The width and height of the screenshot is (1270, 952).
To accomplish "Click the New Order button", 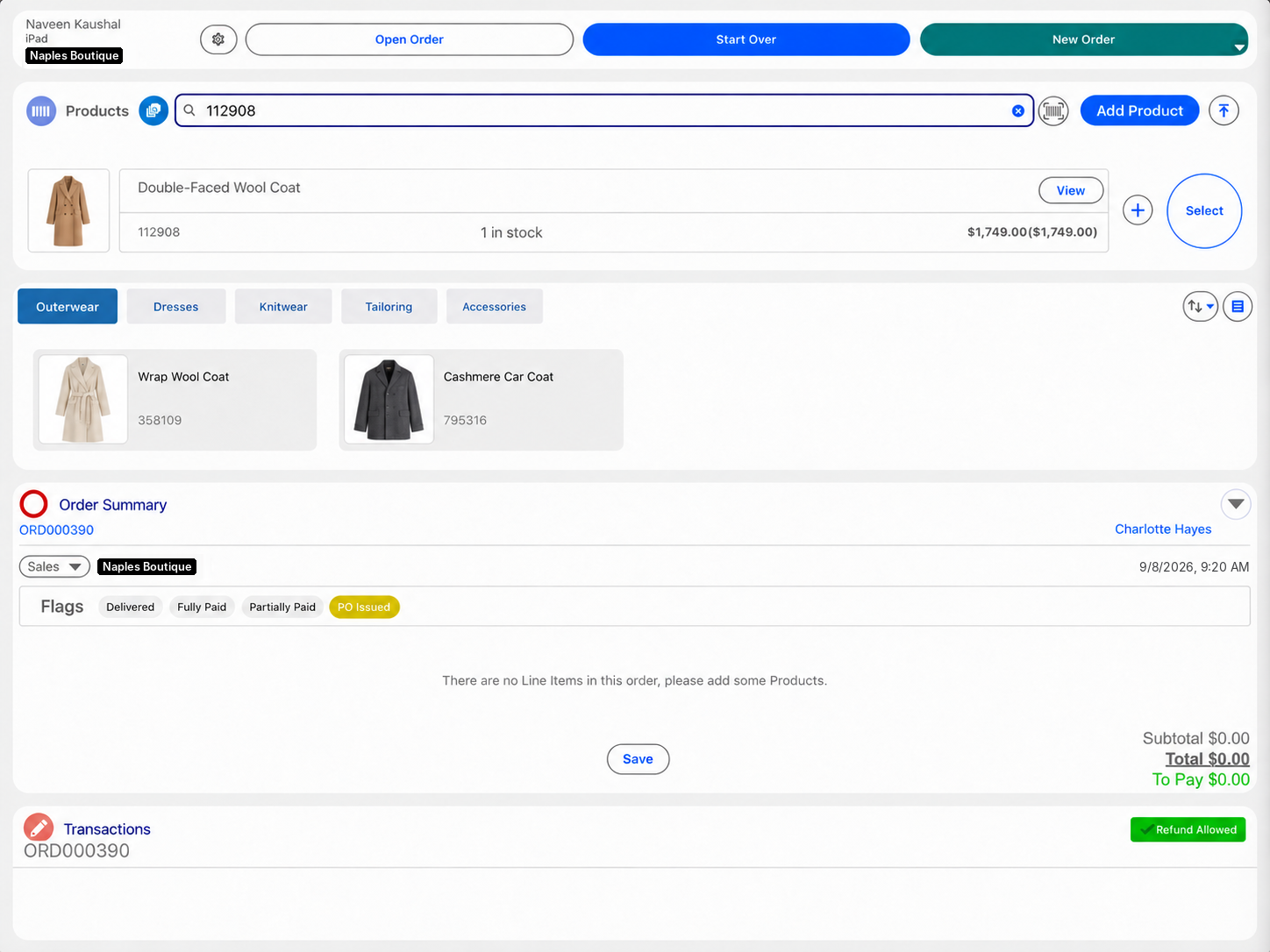I will click(x=1083, y=39).
